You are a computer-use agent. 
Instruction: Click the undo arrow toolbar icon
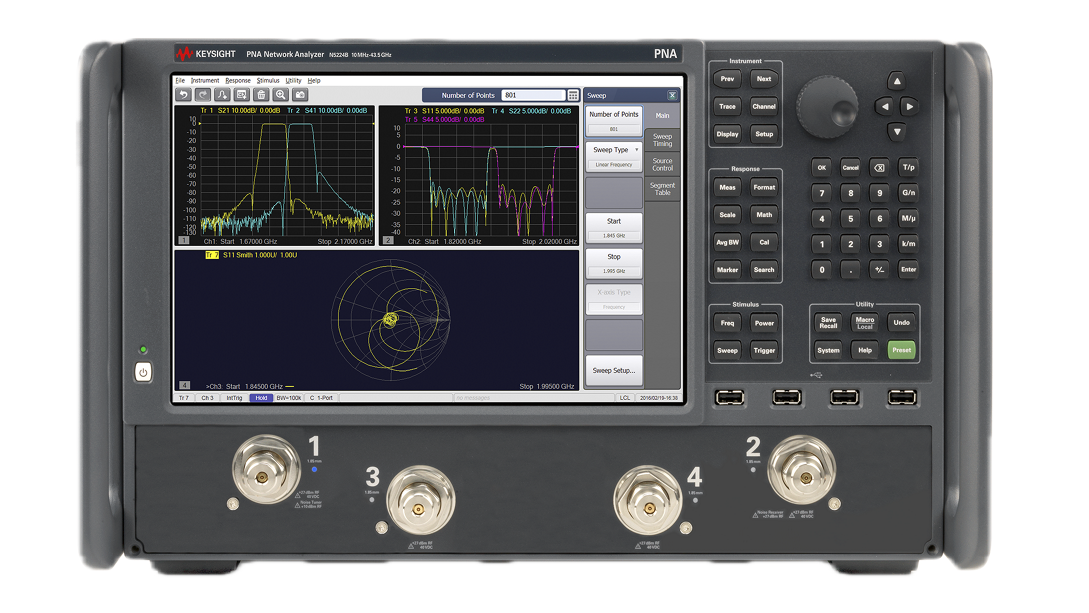click(x=183, y=95)
